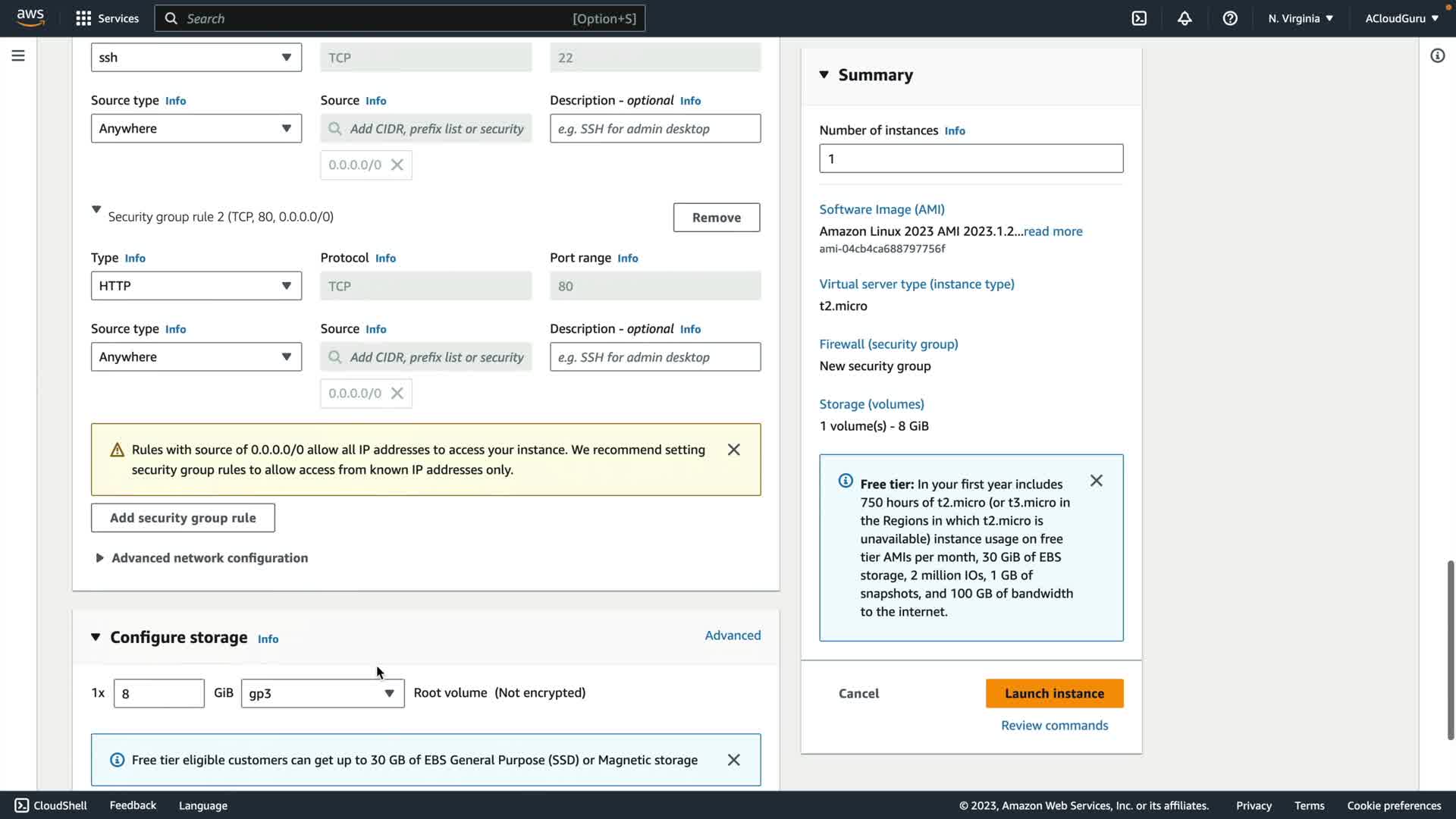Dismiss the 0.0.0.0/0 warning banner
Viewport: 1456px width, 819px height.
733,450
